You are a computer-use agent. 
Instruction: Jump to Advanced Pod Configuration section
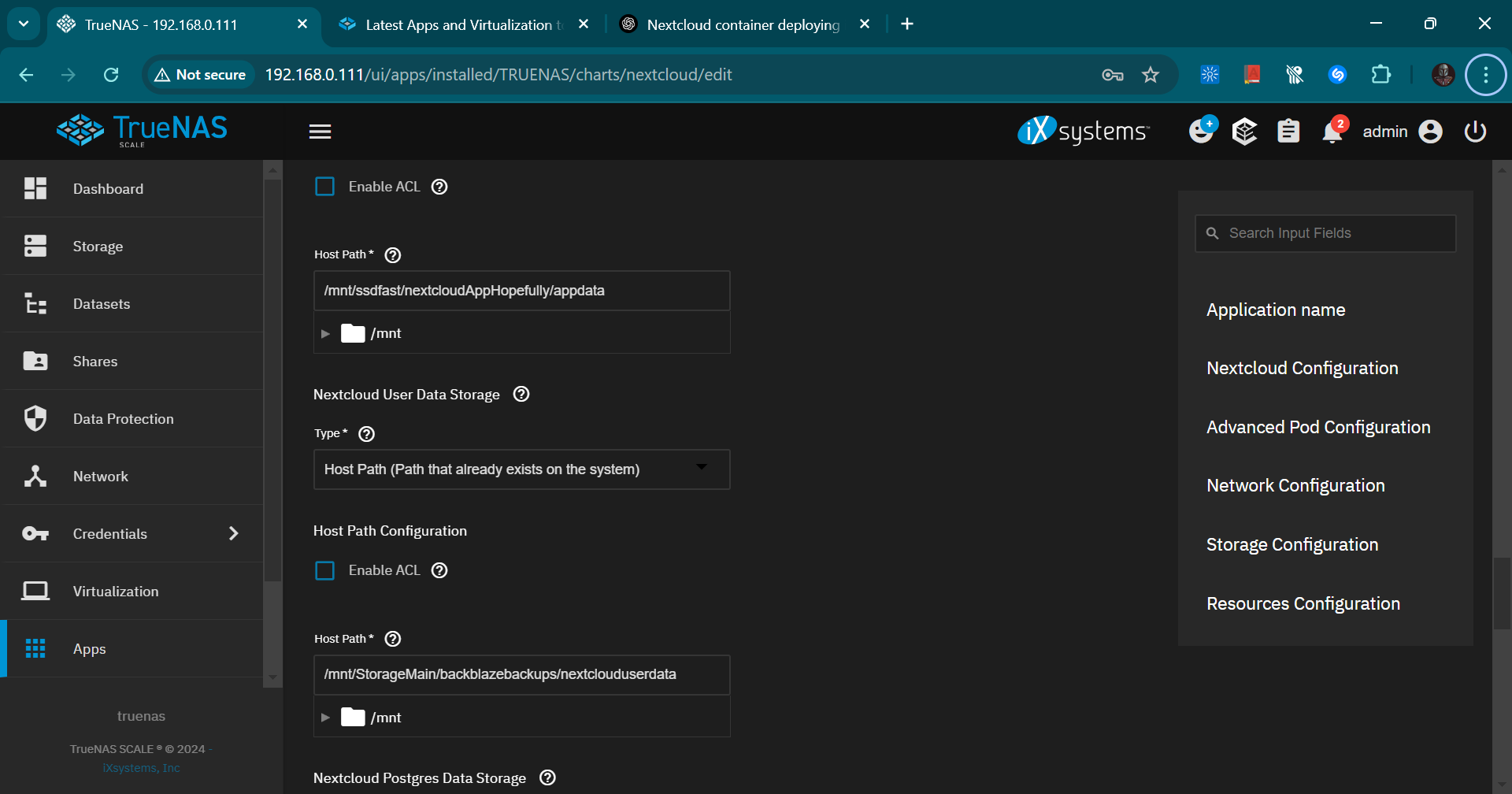tap(1318, 427)
